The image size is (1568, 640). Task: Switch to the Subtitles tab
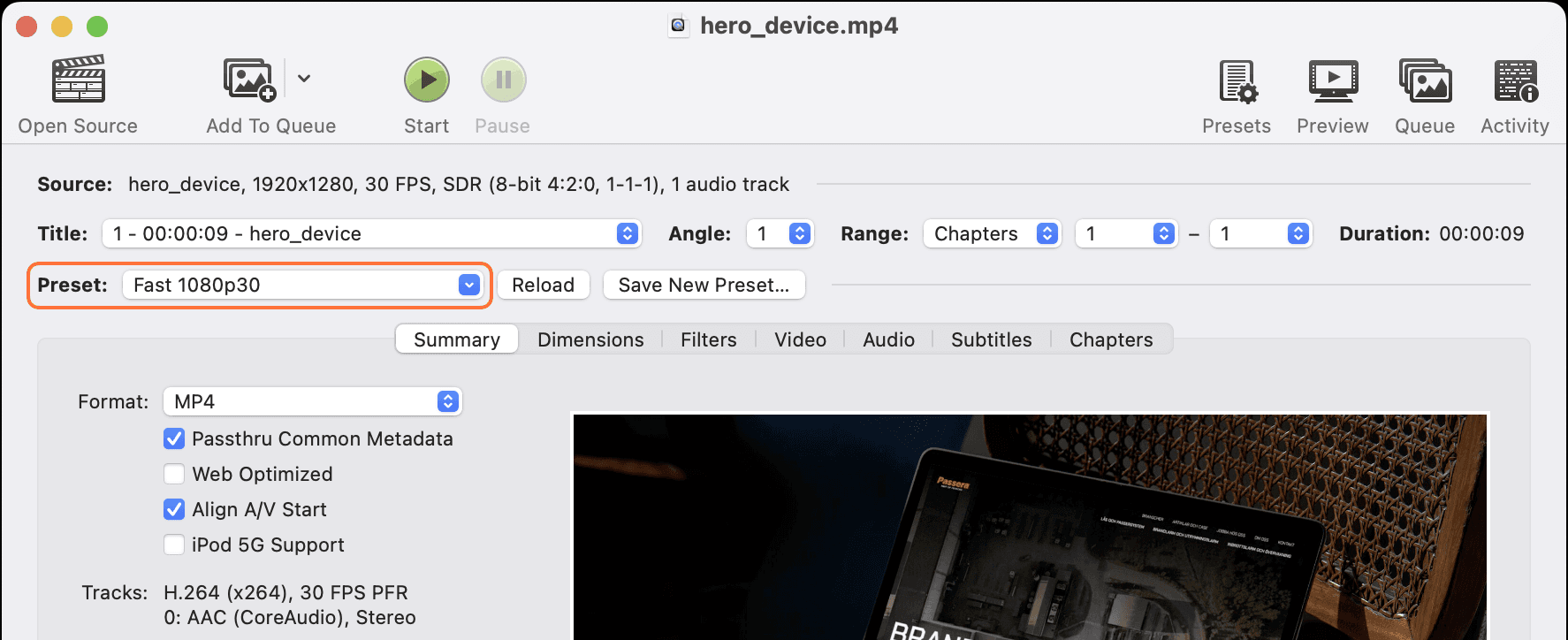[x=991, y=340]
